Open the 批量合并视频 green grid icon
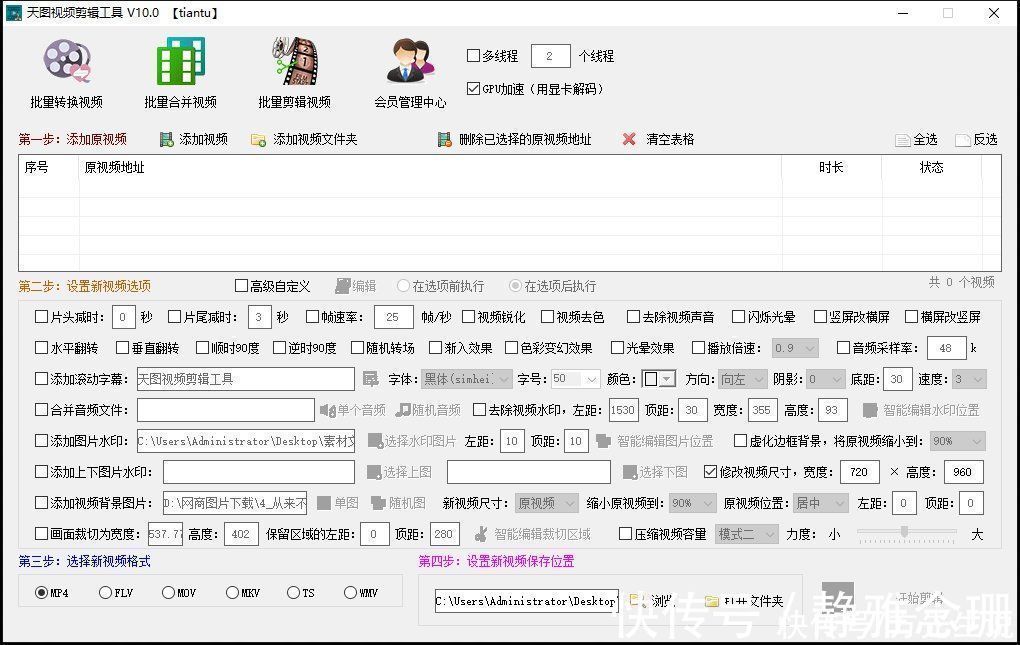This screenshot has width=1020, height=645. click(181, 61)
